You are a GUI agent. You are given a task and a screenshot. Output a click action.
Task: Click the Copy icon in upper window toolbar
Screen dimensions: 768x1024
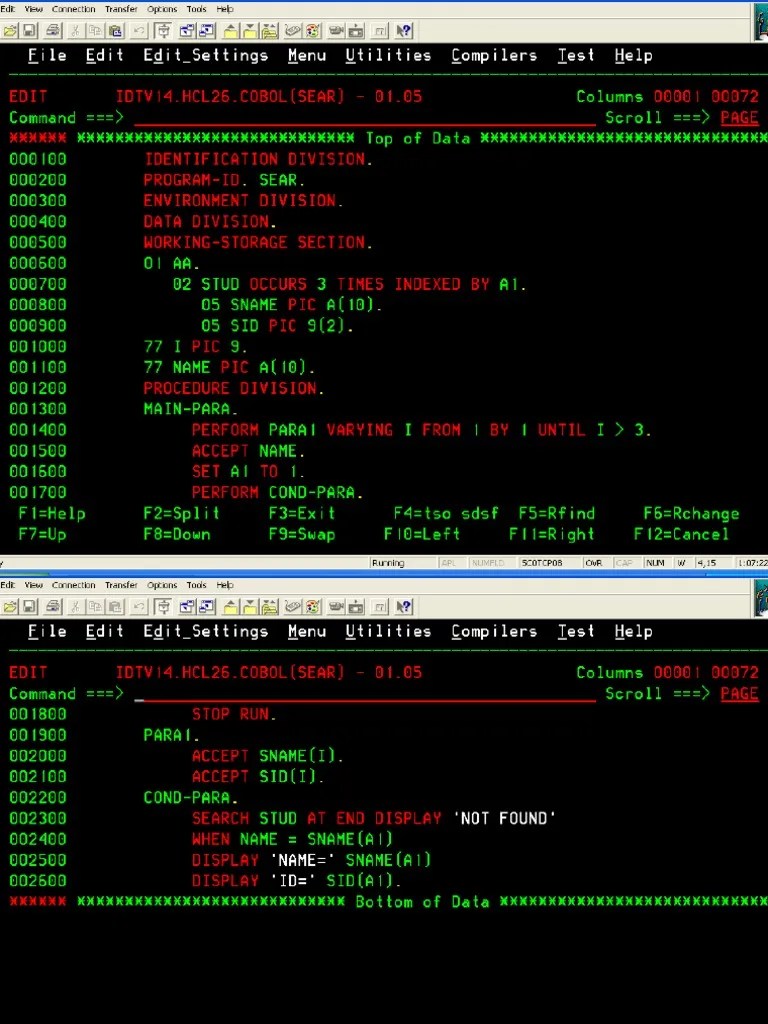pos(95,31)
